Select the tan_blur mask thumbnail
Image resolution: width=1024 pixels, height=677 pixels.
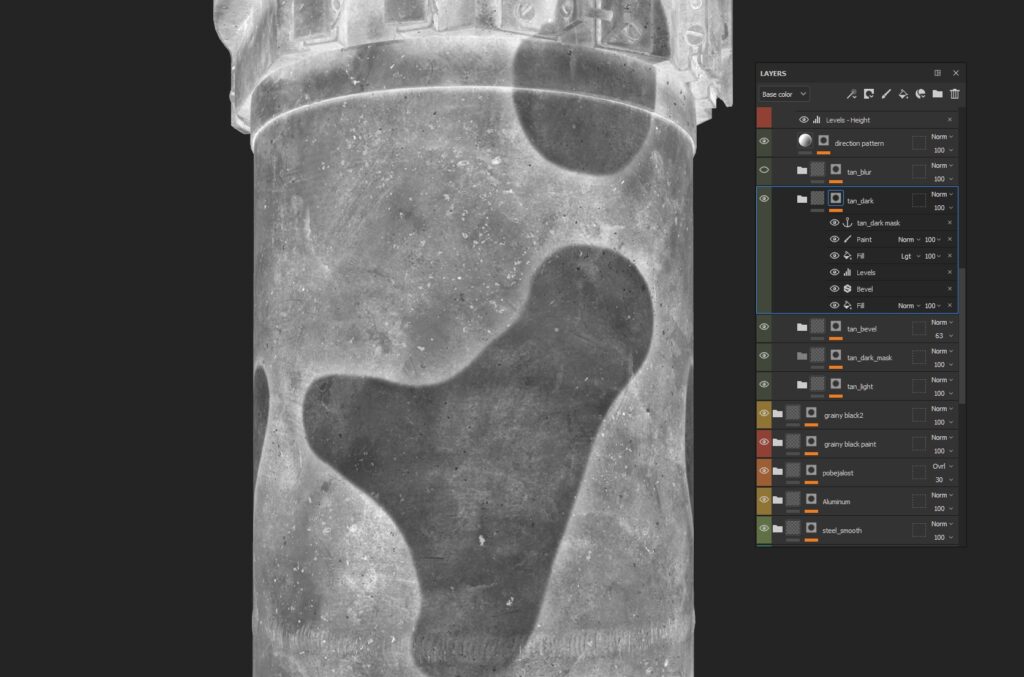[x=835, y=170]
